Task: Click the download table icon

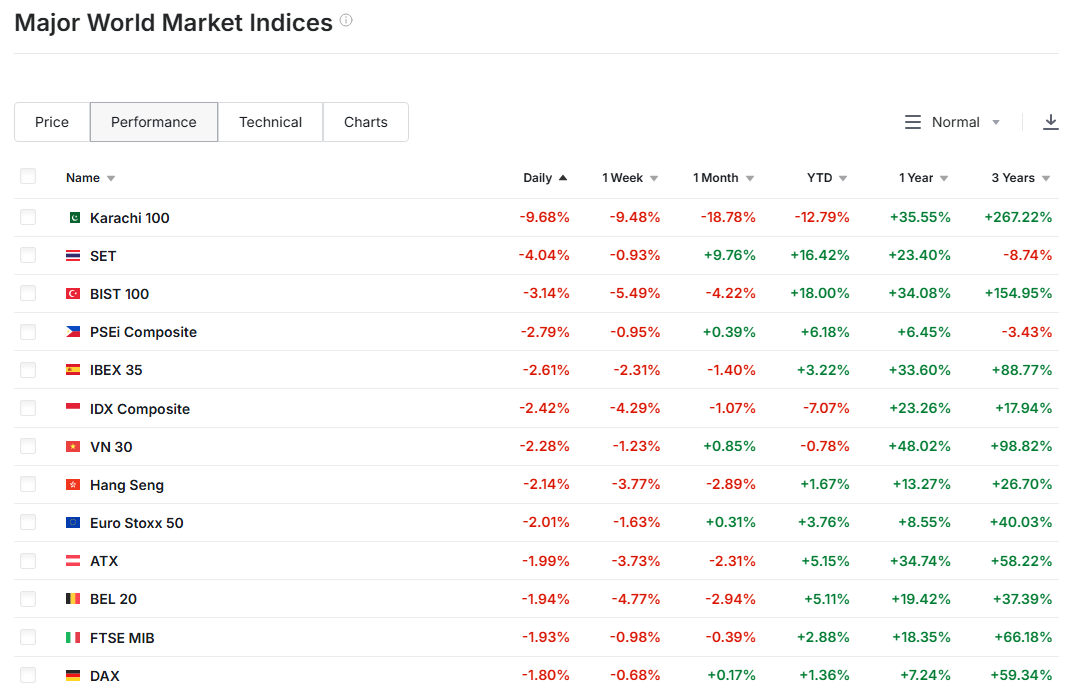Action: point(1050,122)
